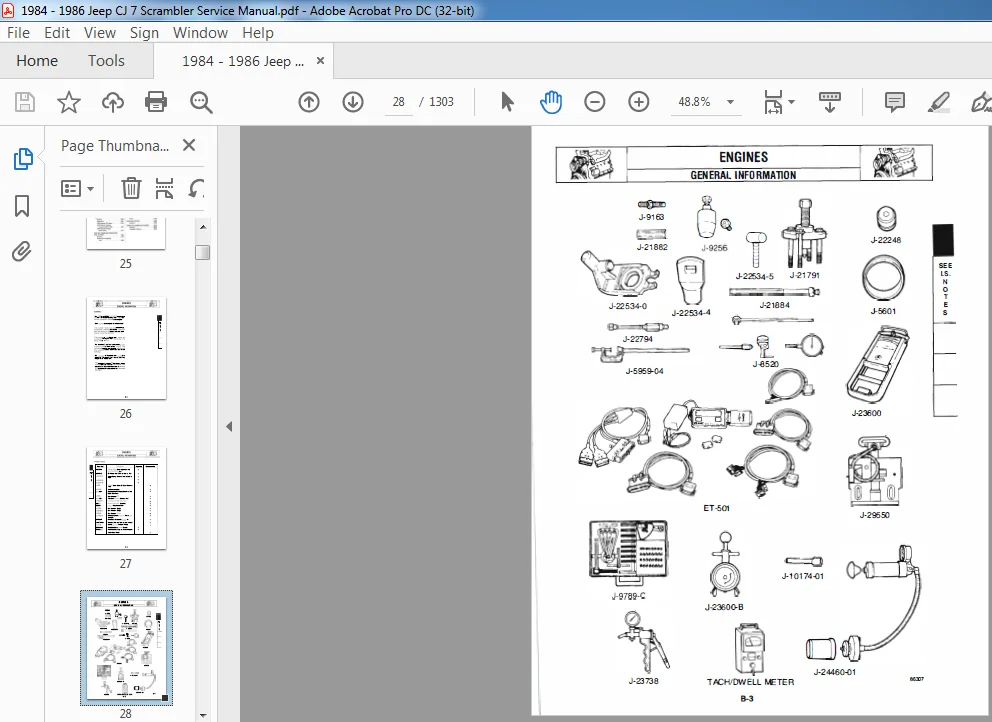
Task: Click the J-23600 tool label
Action: pos(866,413)
